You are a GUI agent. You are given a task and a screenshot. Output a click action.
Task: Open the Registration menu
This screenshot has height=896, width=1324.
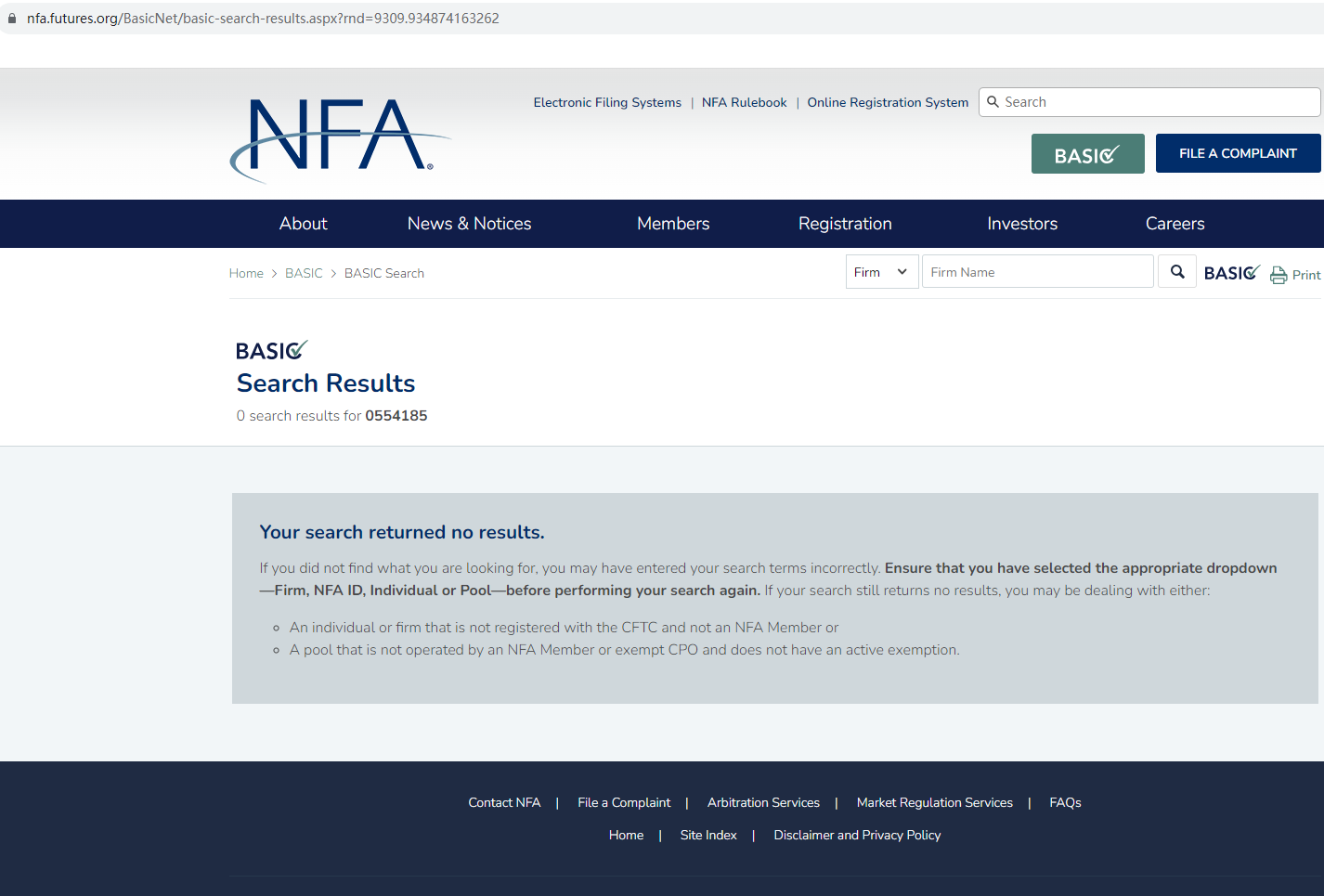[x=845, y=224]
